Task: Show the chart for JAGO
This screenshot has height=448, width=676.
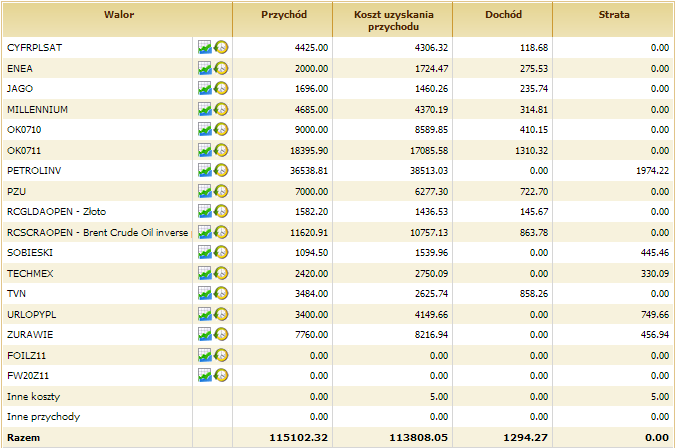Action: click(x=205, y=88)
